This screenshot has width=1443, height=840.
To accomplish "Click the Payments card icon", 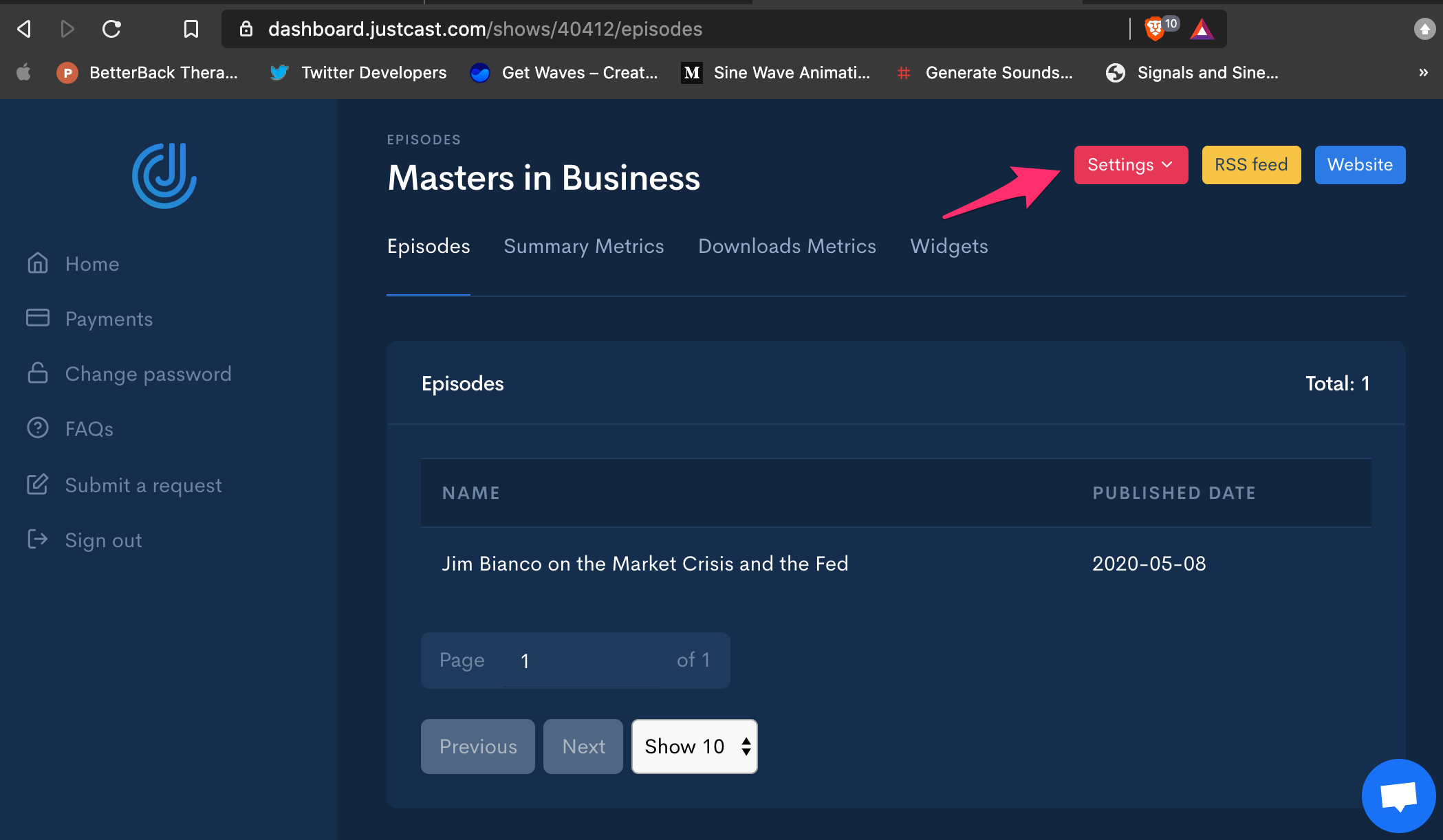I will pos(38,318).
